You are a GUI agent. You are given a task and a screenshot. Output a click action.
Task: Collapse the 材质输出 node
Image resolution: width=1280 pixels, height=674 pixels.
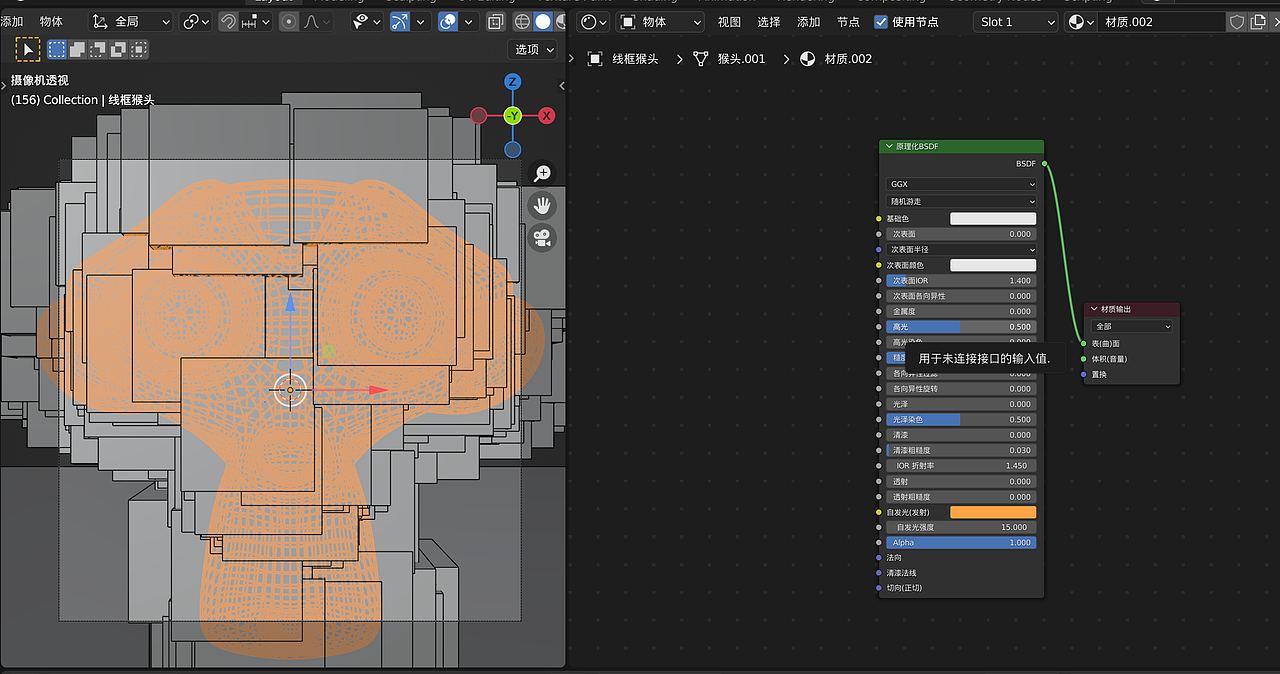click(1094, 309)
